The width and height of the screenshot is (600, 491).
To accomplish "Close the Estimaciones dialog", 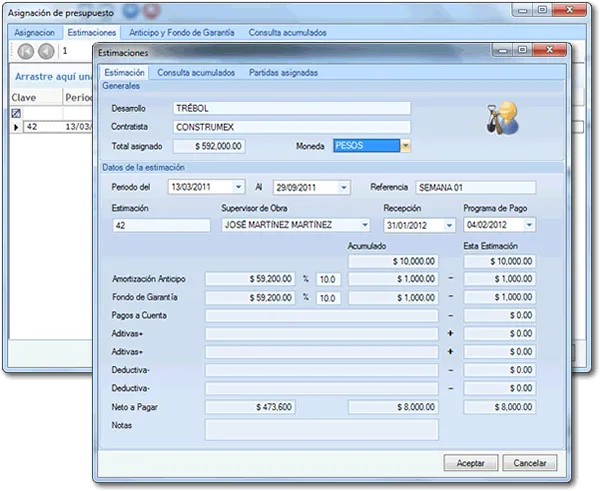I will click(x=549, y=50).
